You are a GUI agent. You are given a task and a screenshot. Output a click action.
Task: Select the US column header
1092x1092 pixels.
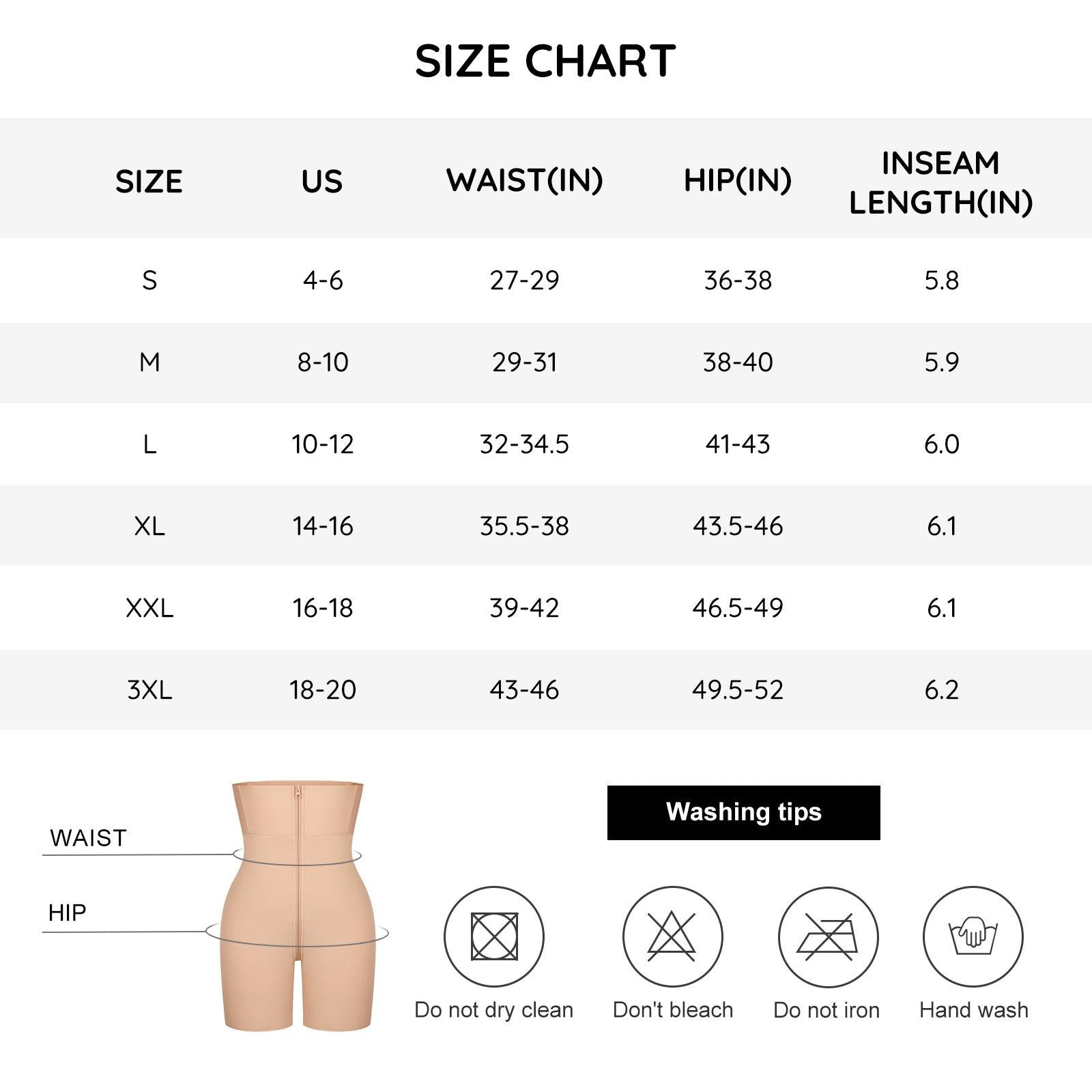click(x=322, y=182)
